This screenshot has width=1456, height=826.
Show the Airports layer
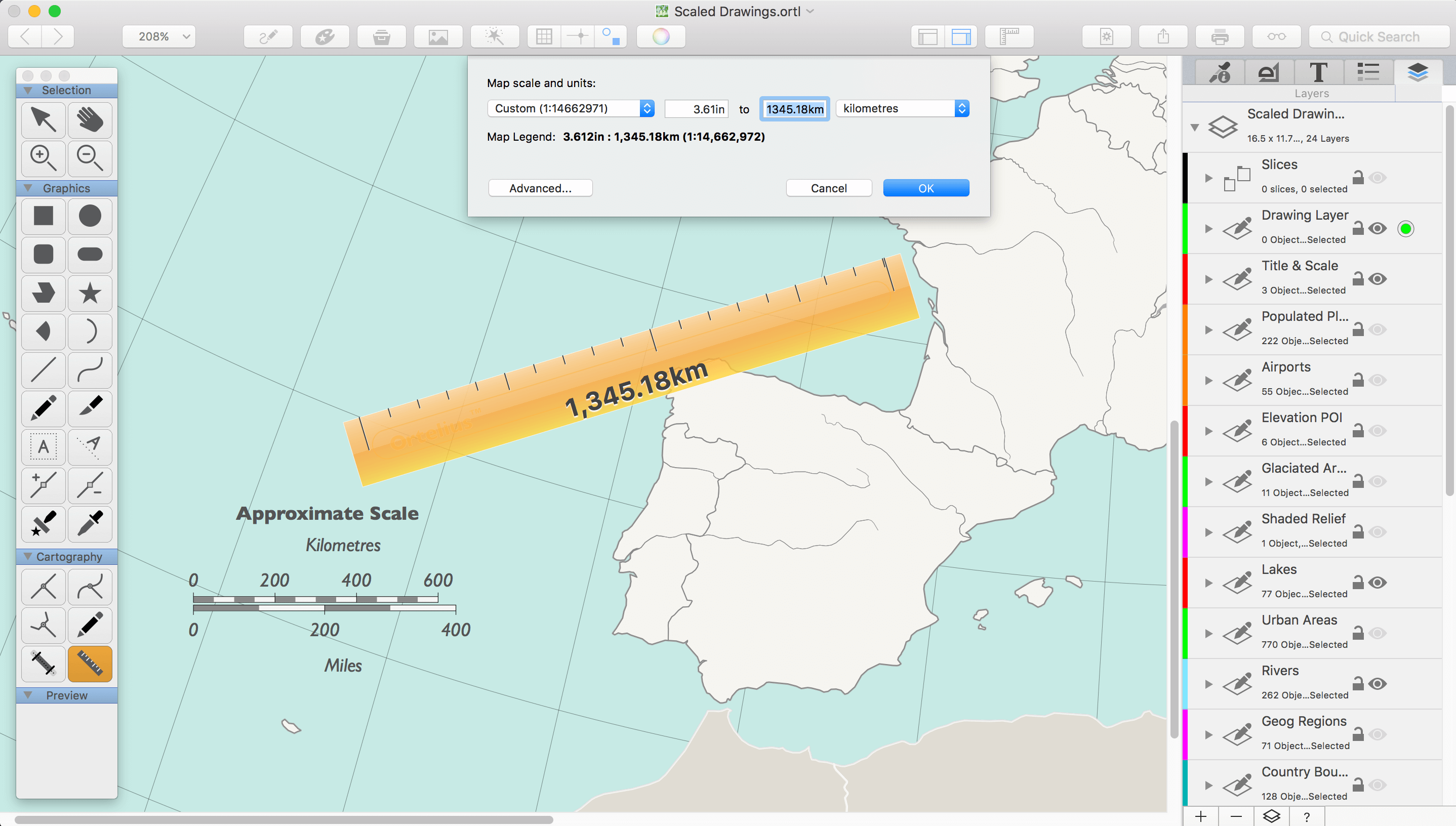click(1377, 380)
